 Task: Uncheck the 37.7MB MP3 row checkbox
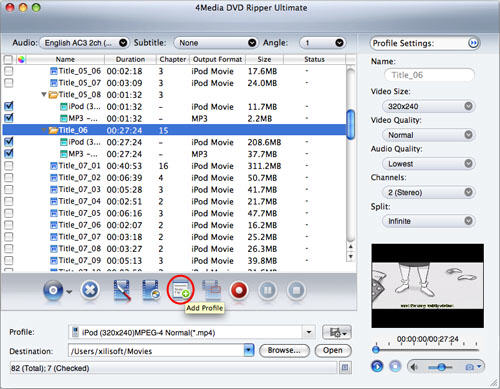(9, 154)
